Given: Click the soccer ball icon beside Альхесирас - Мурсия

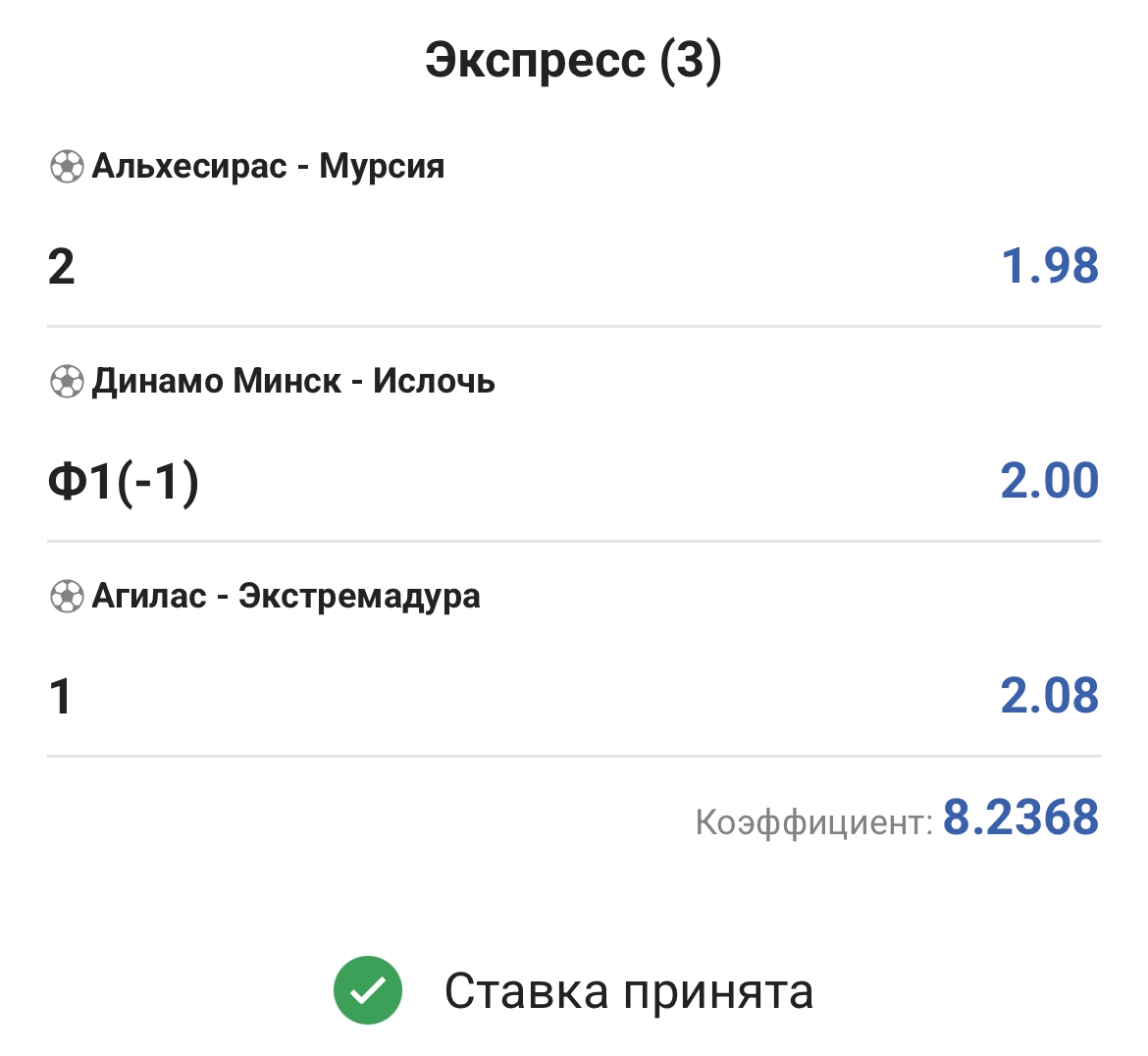Looking at the screenshot, I should (x=67, y=167).
